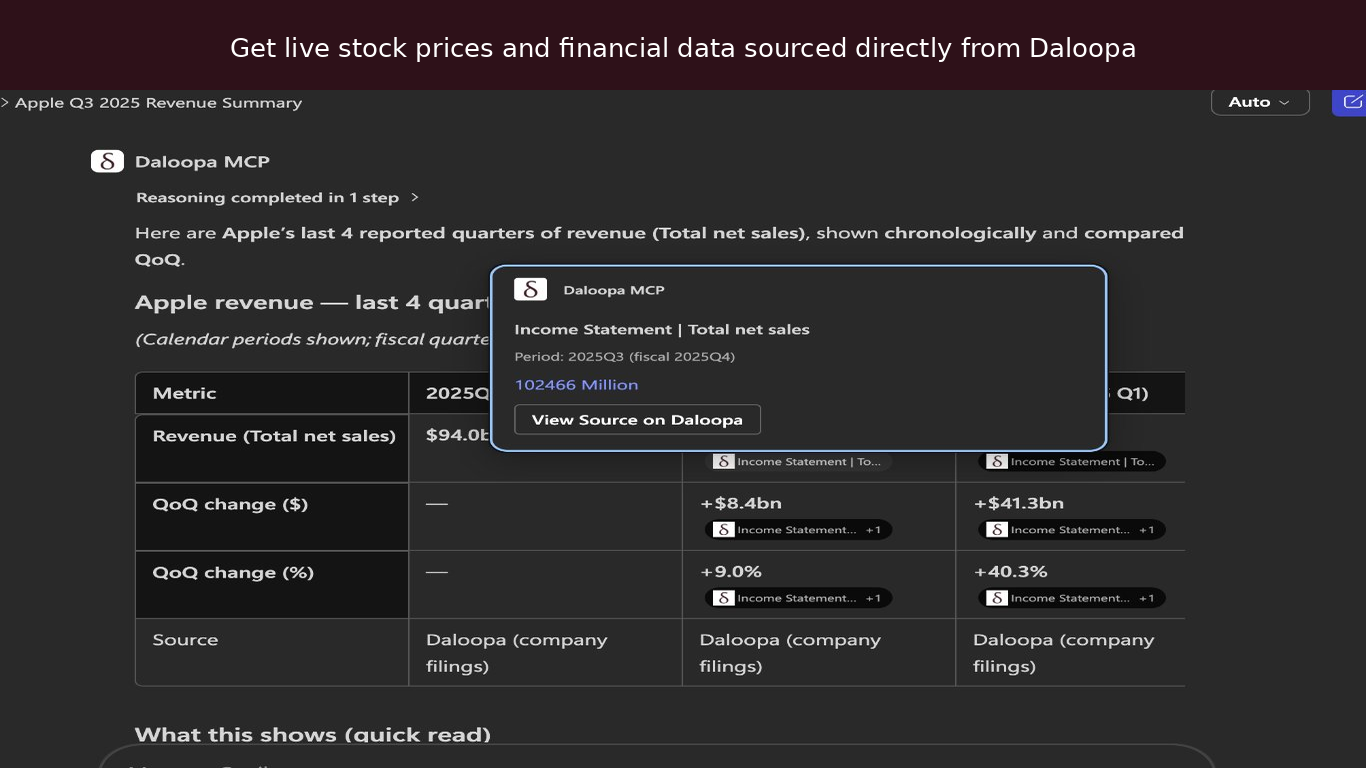Image resolution: width=1366 pixels, height=768 pixels.
Task: Click Income Statement citation under +9.0%
Action: [x=798, y=598]
